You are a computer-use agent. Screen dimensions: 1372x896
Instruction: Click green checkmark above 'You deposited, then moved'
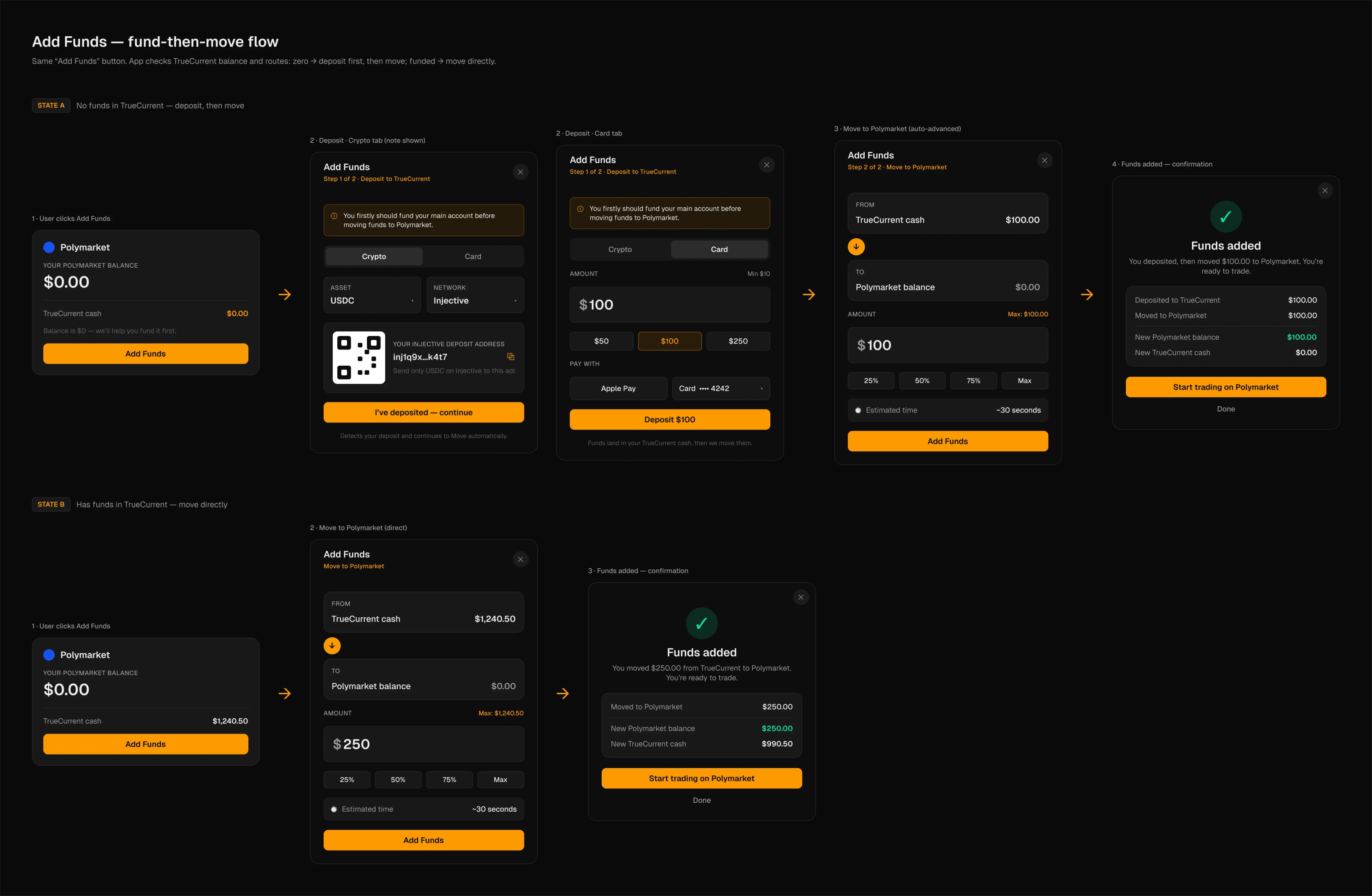click(1226, 217)
